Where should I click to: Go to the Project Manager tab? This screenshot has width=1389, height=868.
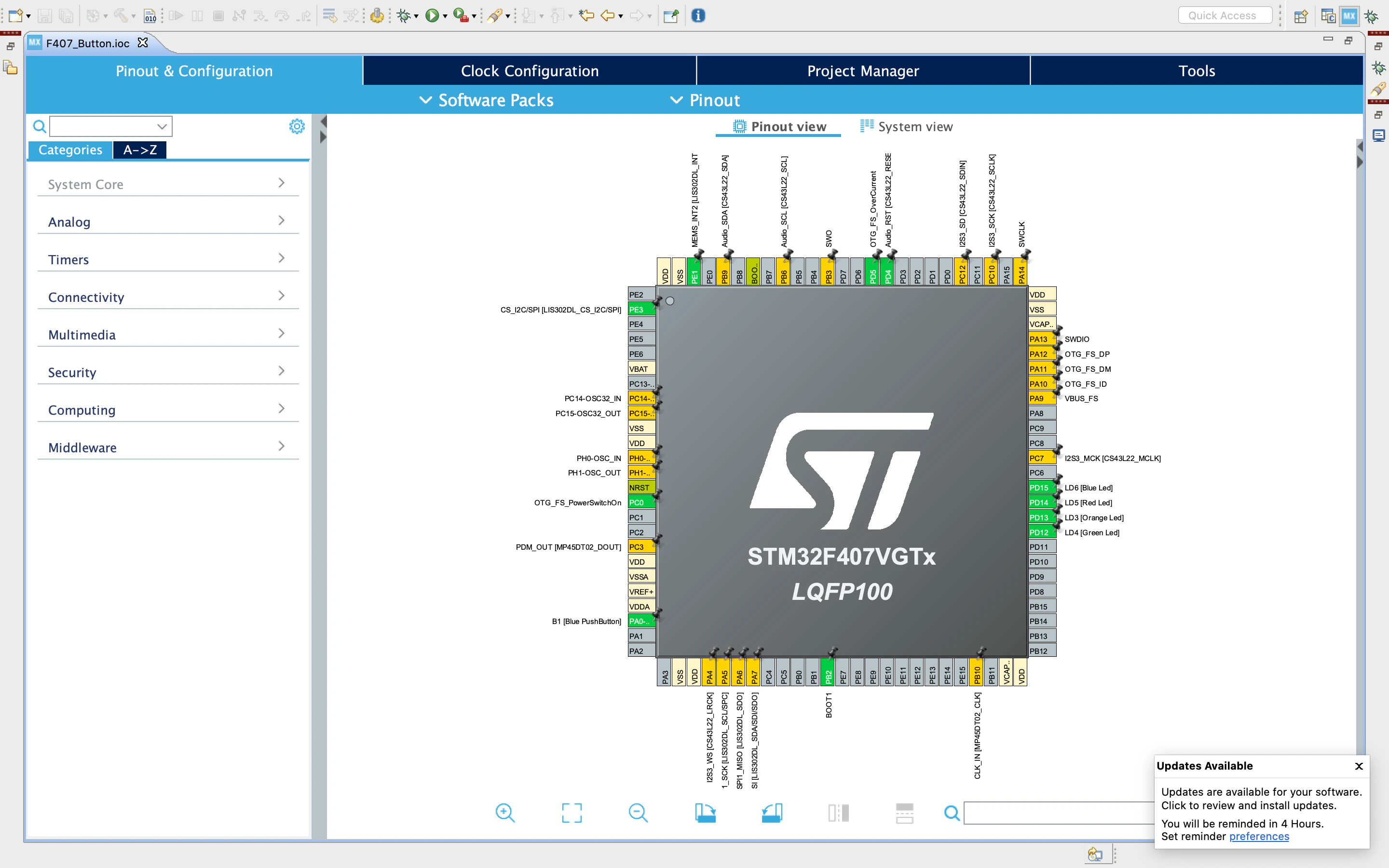863,70
